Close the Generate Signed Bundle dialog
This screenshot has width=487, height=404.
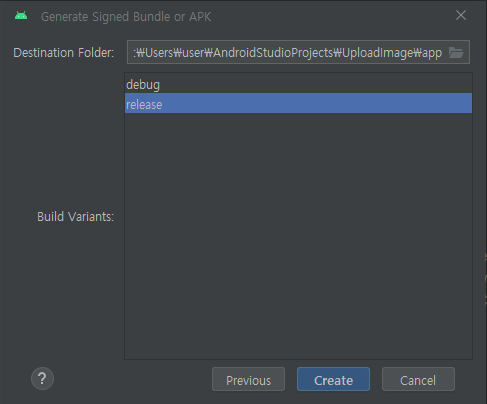point(461,15)
